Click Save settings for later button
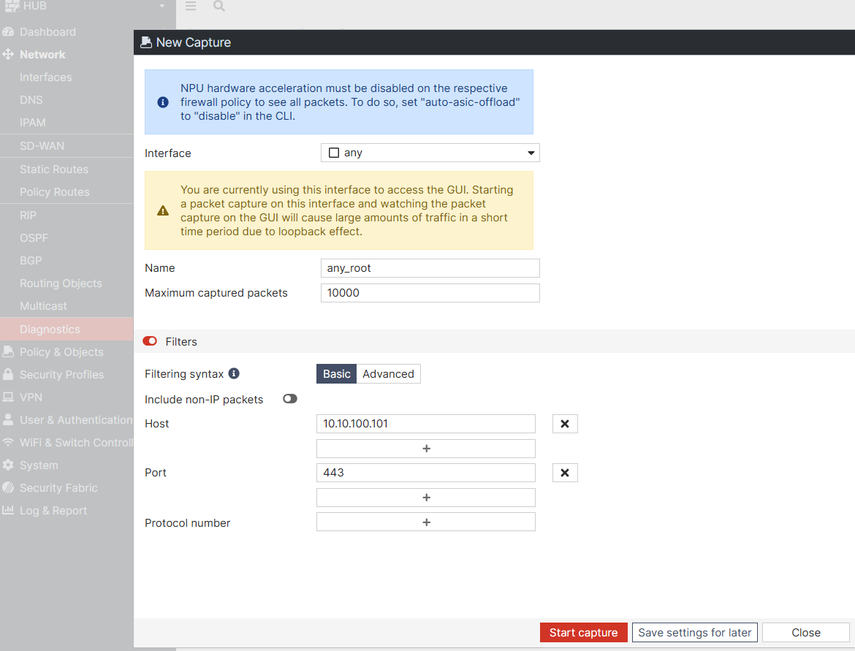Screen dimensions: 855x651 coord(695,633)
